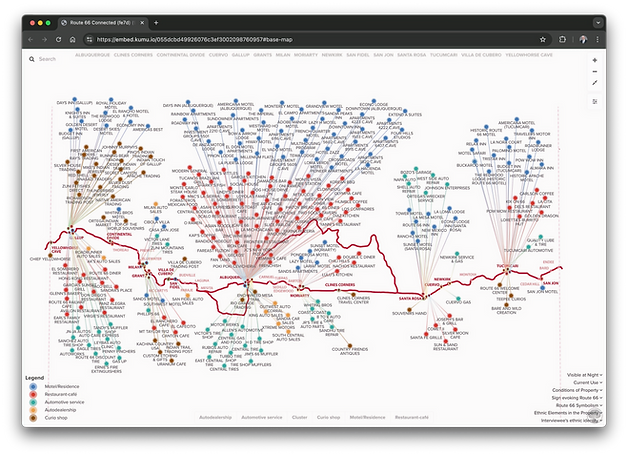Zoom out with the minus icon

pyautogui.click(x=595, y=71)
